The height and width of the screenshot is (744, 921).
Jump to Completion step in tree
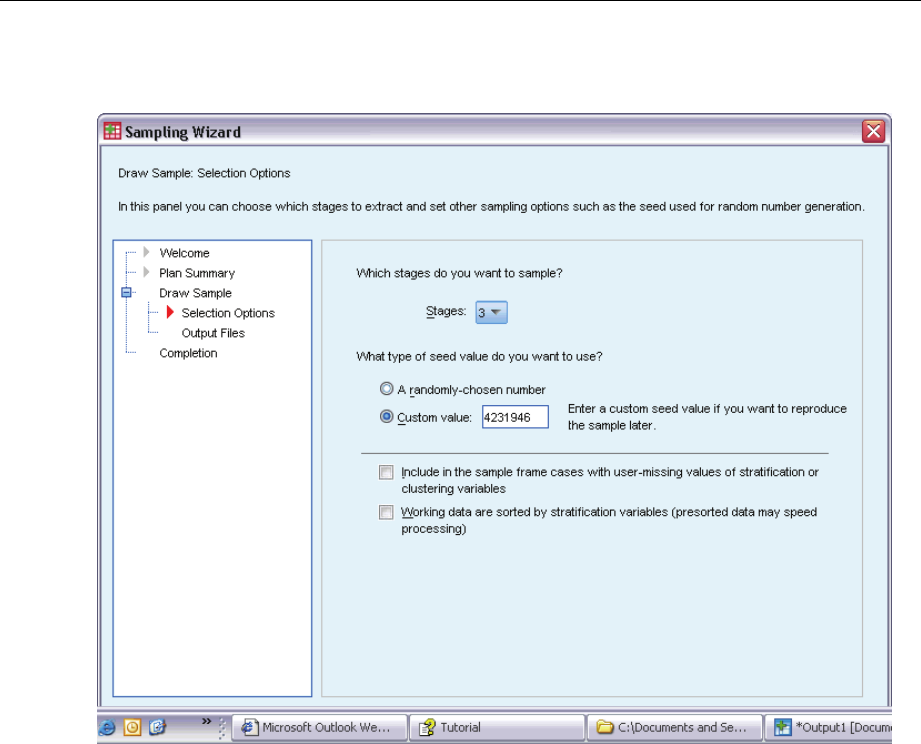click(x=189, y=353)
